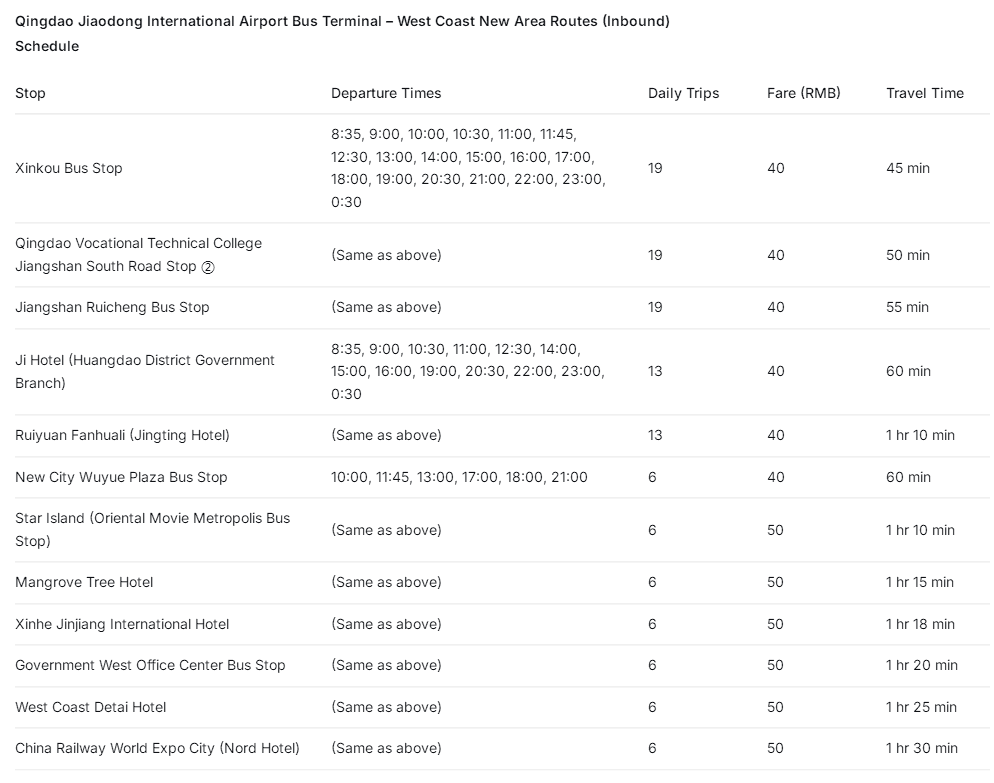Select the Fare (RMB) column header

pos(803,93)
